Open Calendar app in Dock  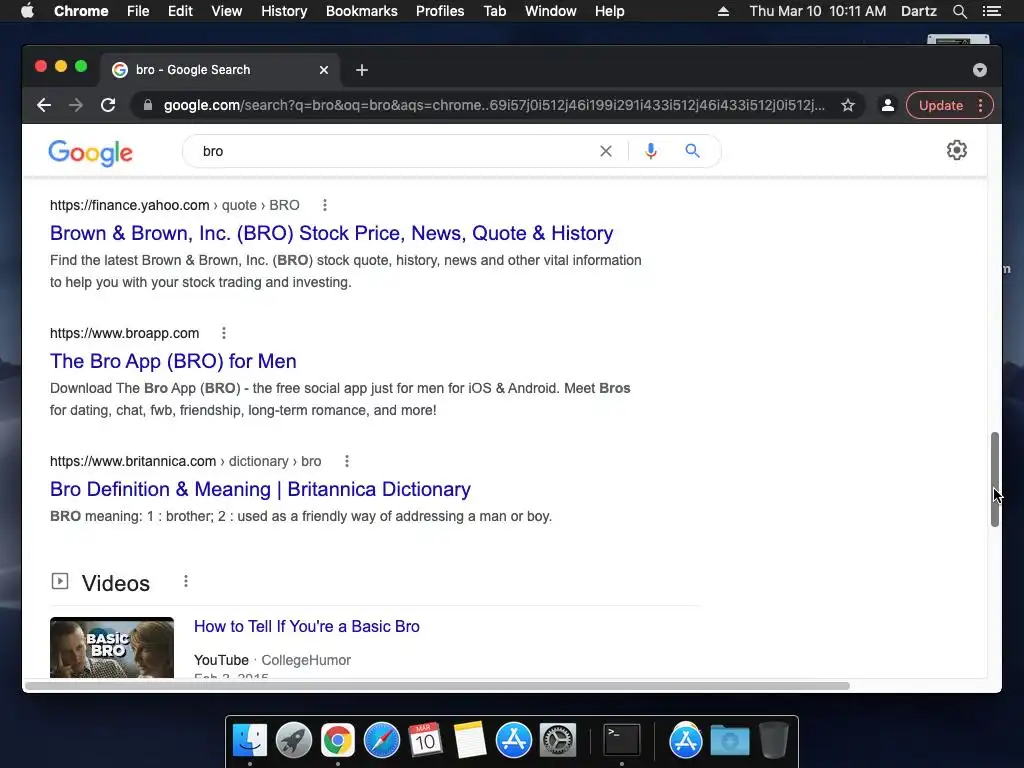point(425,741)
